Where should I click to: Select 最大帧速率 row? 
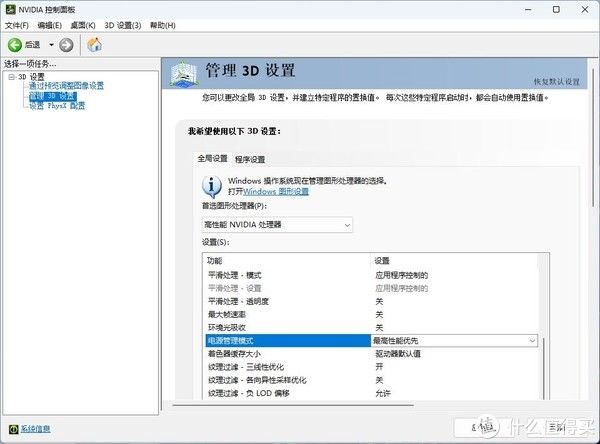tap(371, 314)
